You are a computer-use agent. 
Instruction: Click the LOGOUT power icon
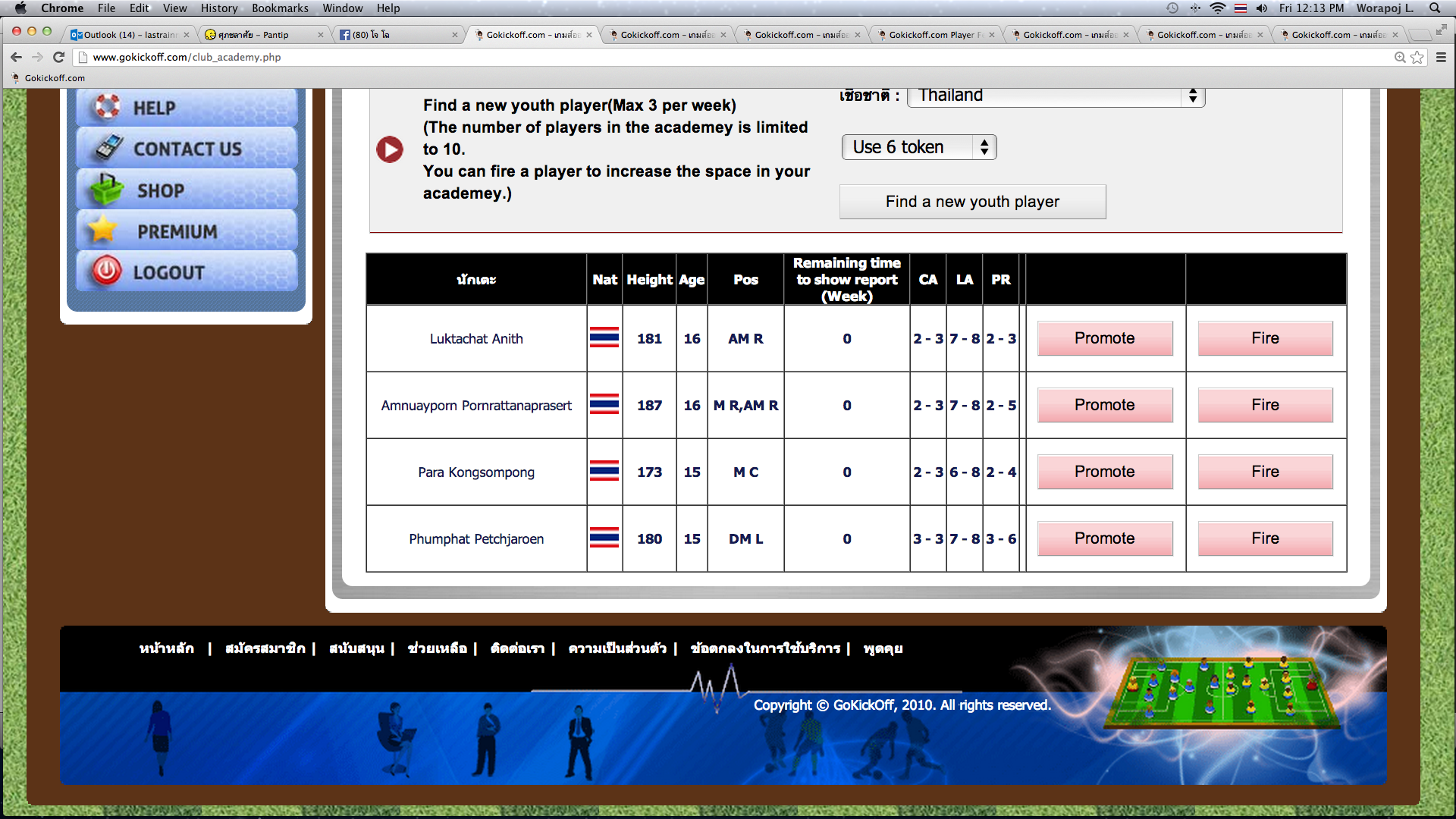[x=107, y=271]
